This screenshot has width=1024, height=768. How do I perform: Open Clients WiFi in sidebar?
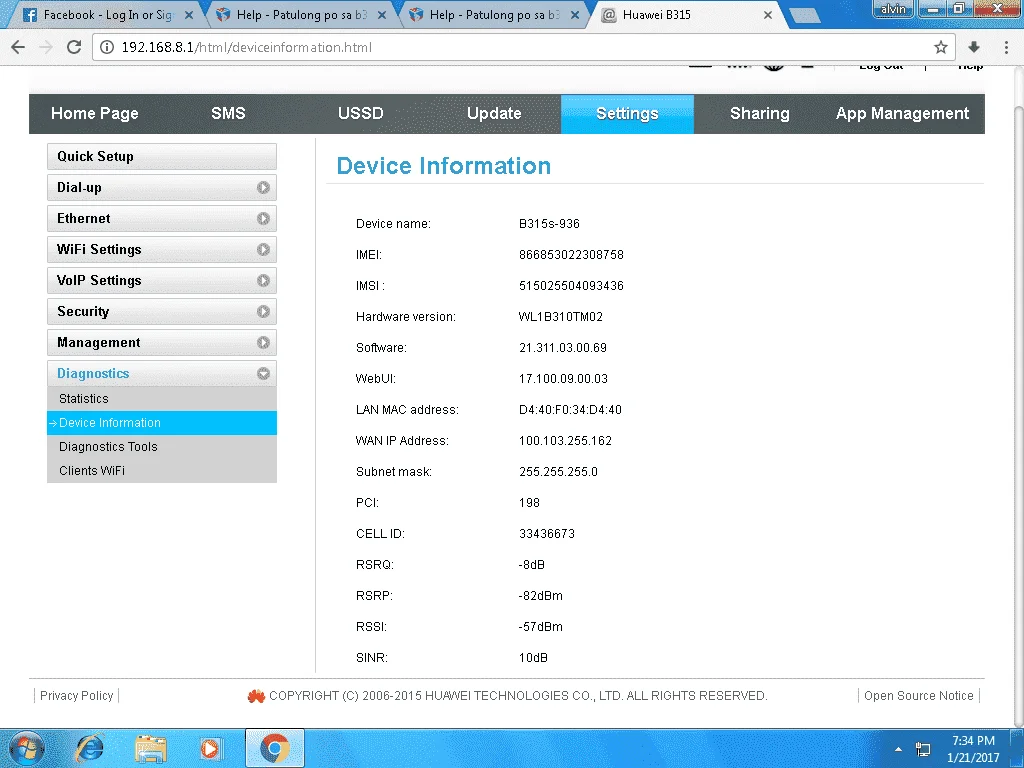[162, 471]
